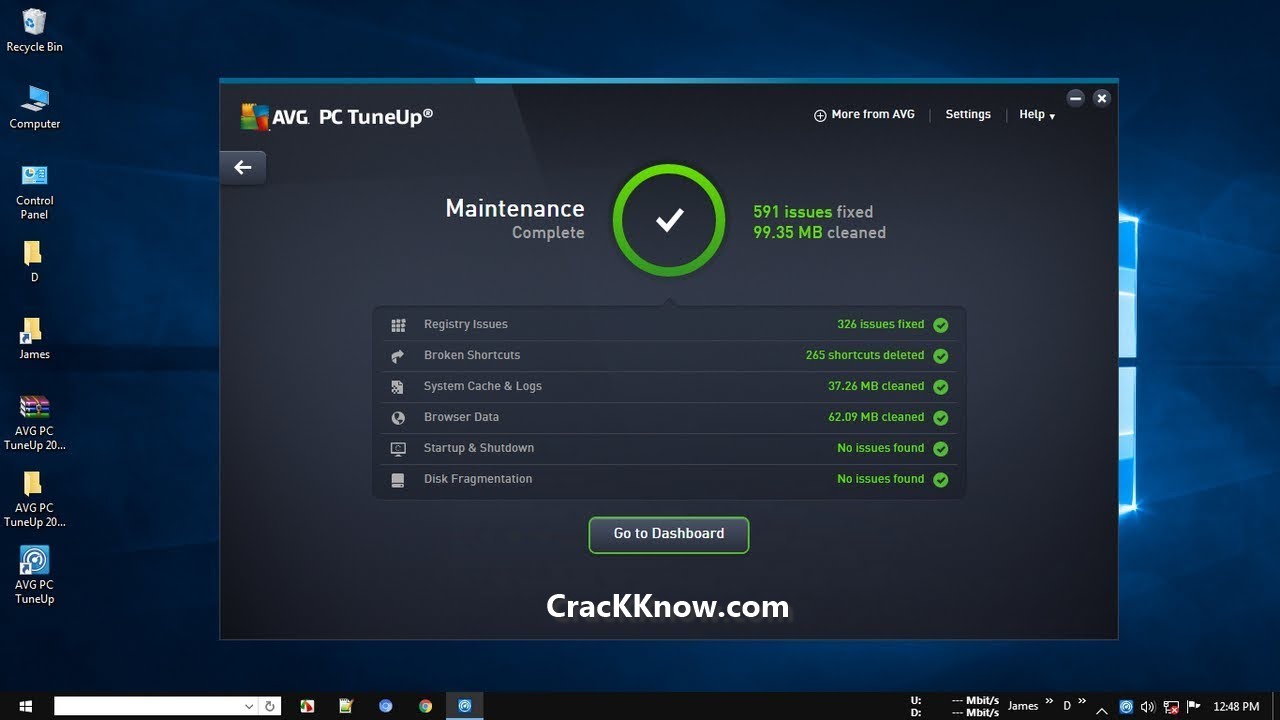Click the Browser Data label

tap(461, 418)
